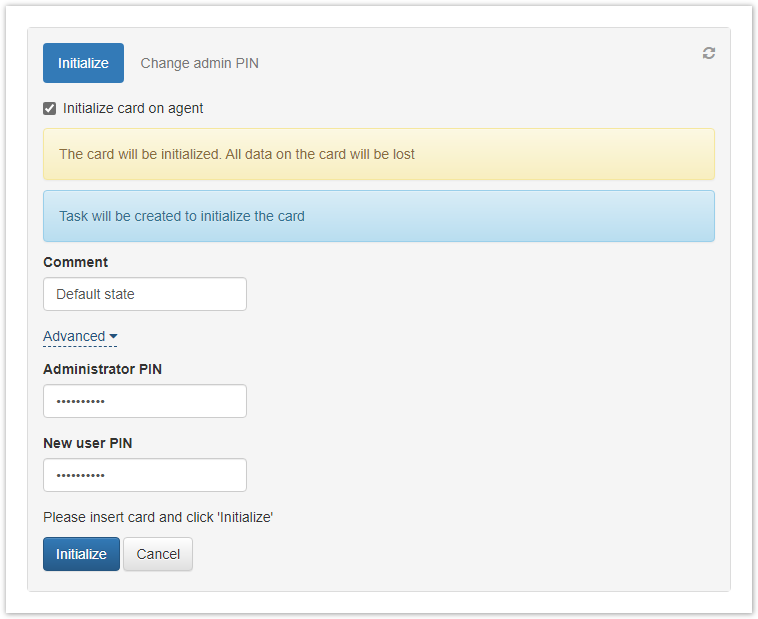
Task: Click the Administrator PIN label
Action: pyautogui.click(x=102, y=369)
